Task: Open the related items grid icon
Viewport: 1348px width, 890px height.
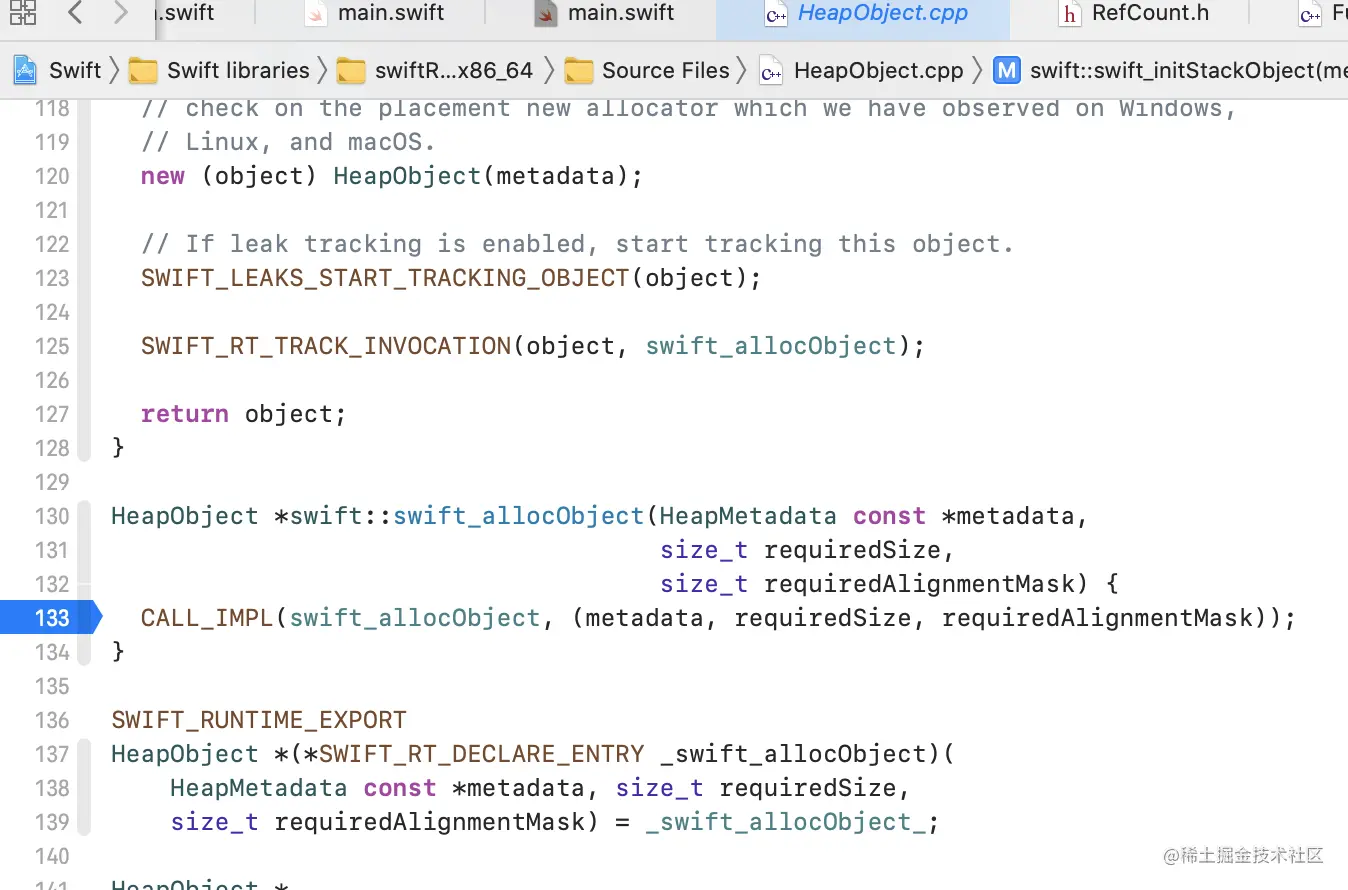Action: (x=22, y=13)
